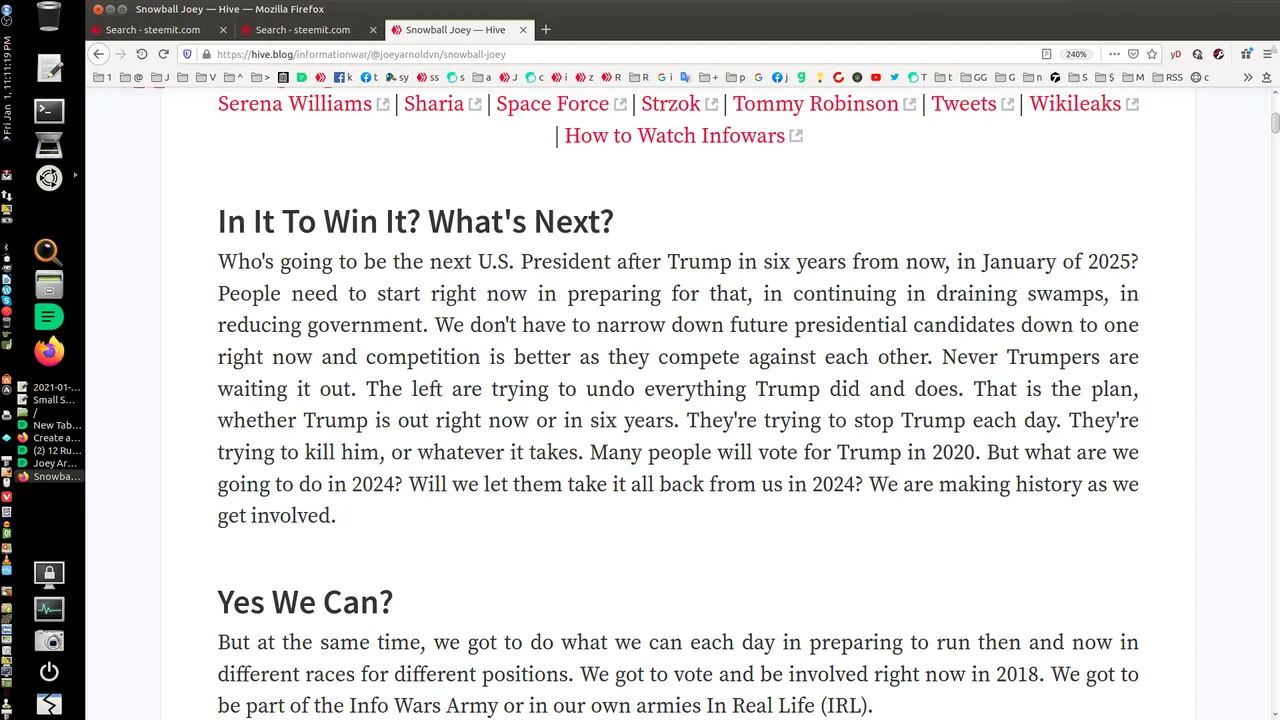The image size is (1280, 720).
Task: Open the Serena Williams link
Action: (295, 104)
